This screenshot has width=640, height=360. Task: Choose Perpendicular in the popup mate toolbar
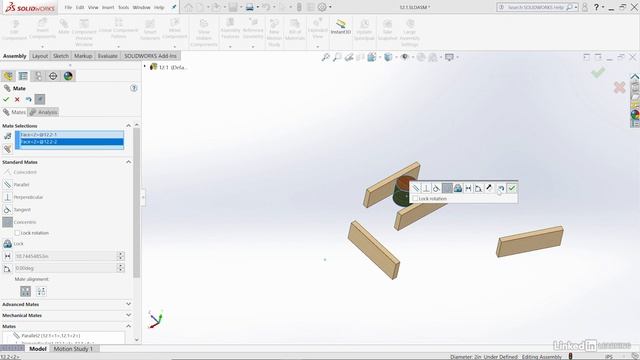coord(426,188)
